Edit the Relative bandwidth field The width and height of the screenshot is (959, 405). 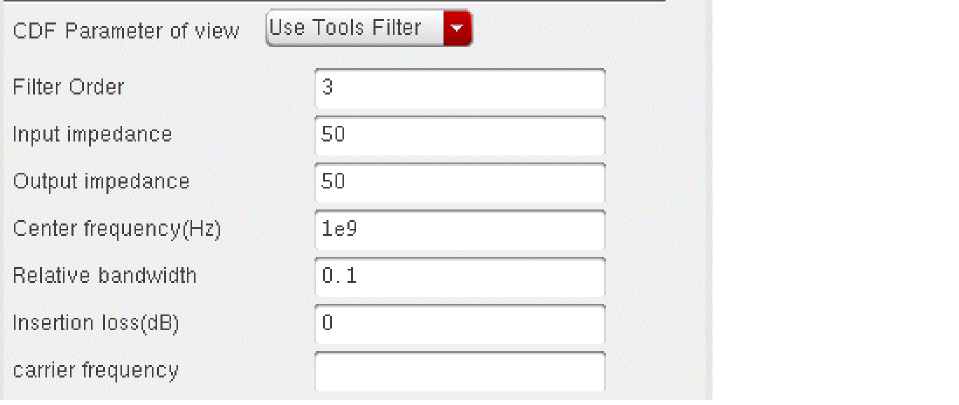[459, 276]
